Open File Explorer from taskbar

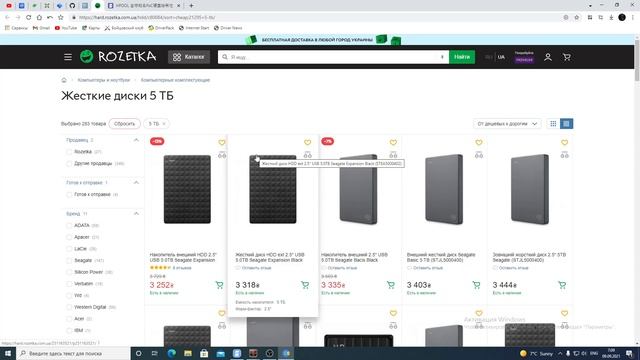point(188,353)
